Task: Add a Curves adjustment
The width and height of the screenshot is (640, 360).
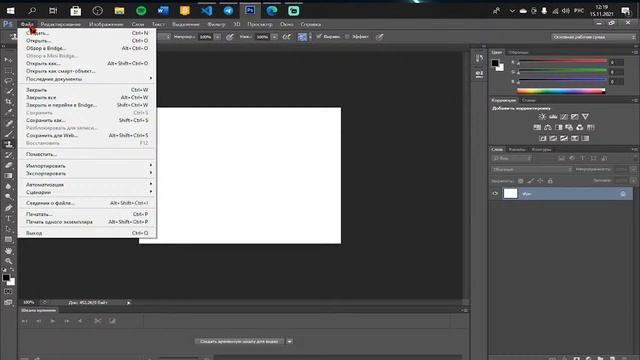Action: [x=564, y=117]
